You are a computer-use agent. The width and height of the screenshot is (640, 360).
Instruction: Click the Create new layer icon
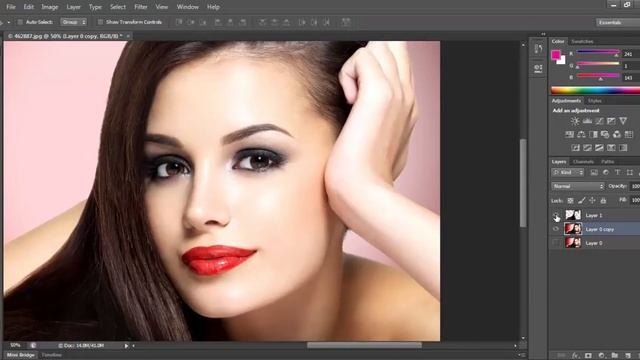[x=628, y=356]
